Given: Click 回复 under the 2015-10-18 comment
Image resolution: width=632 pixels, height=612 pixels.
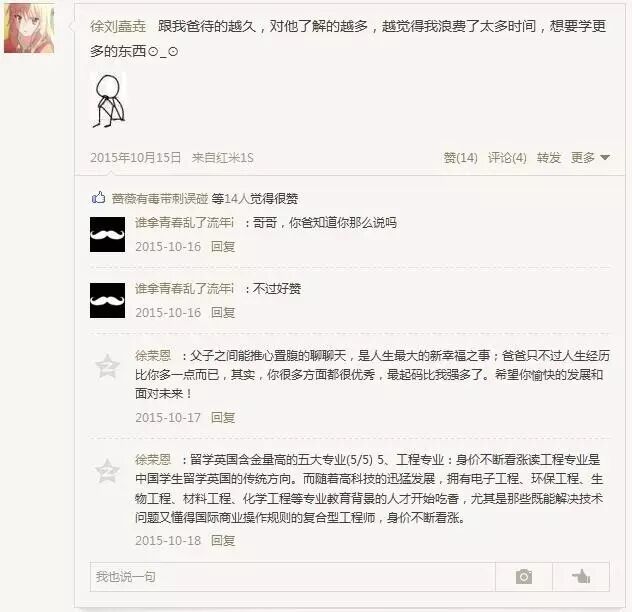Looking at the screenshot, I should 223,540.
